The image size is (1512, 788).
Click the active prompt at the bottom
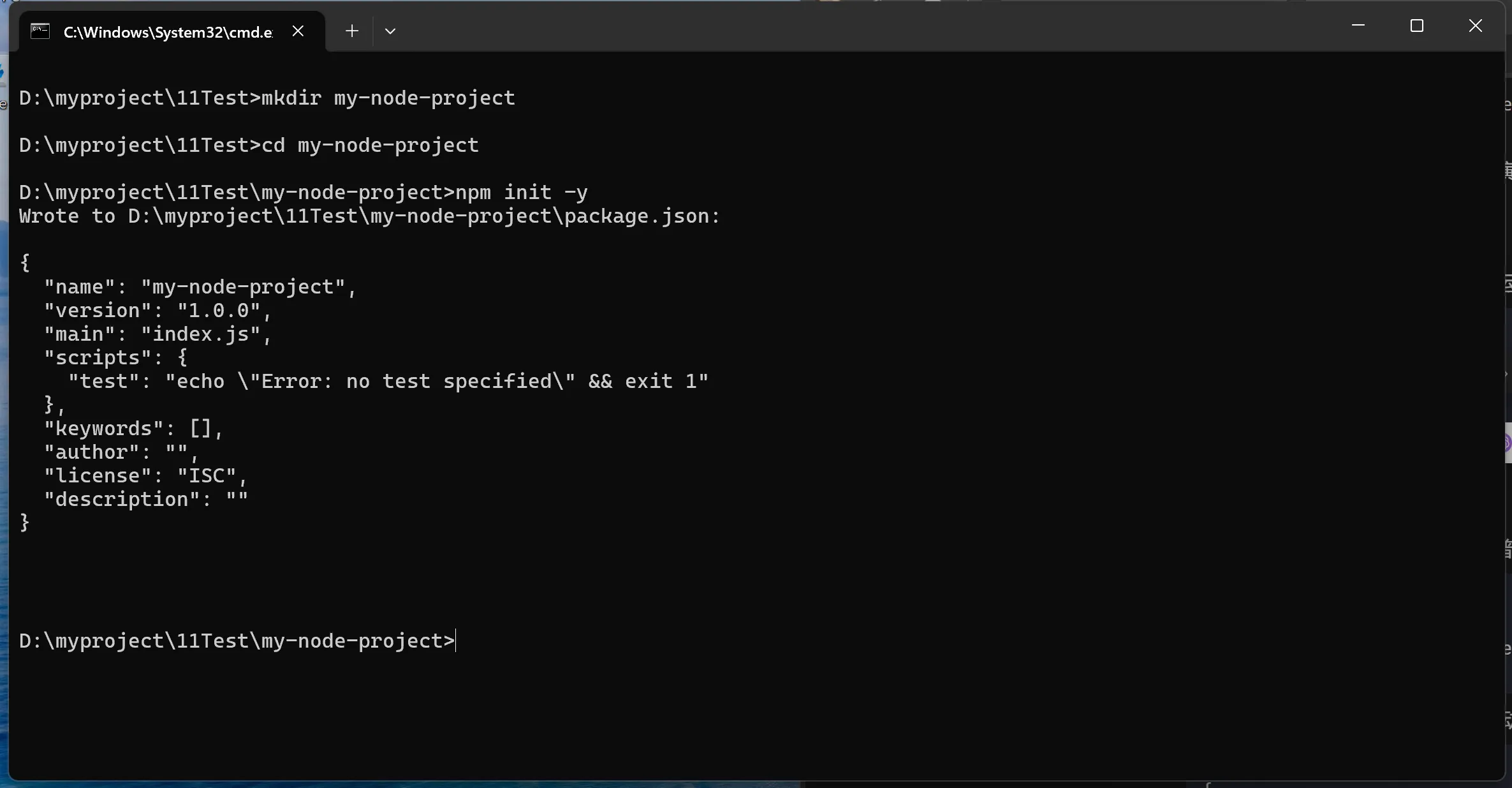237,641
